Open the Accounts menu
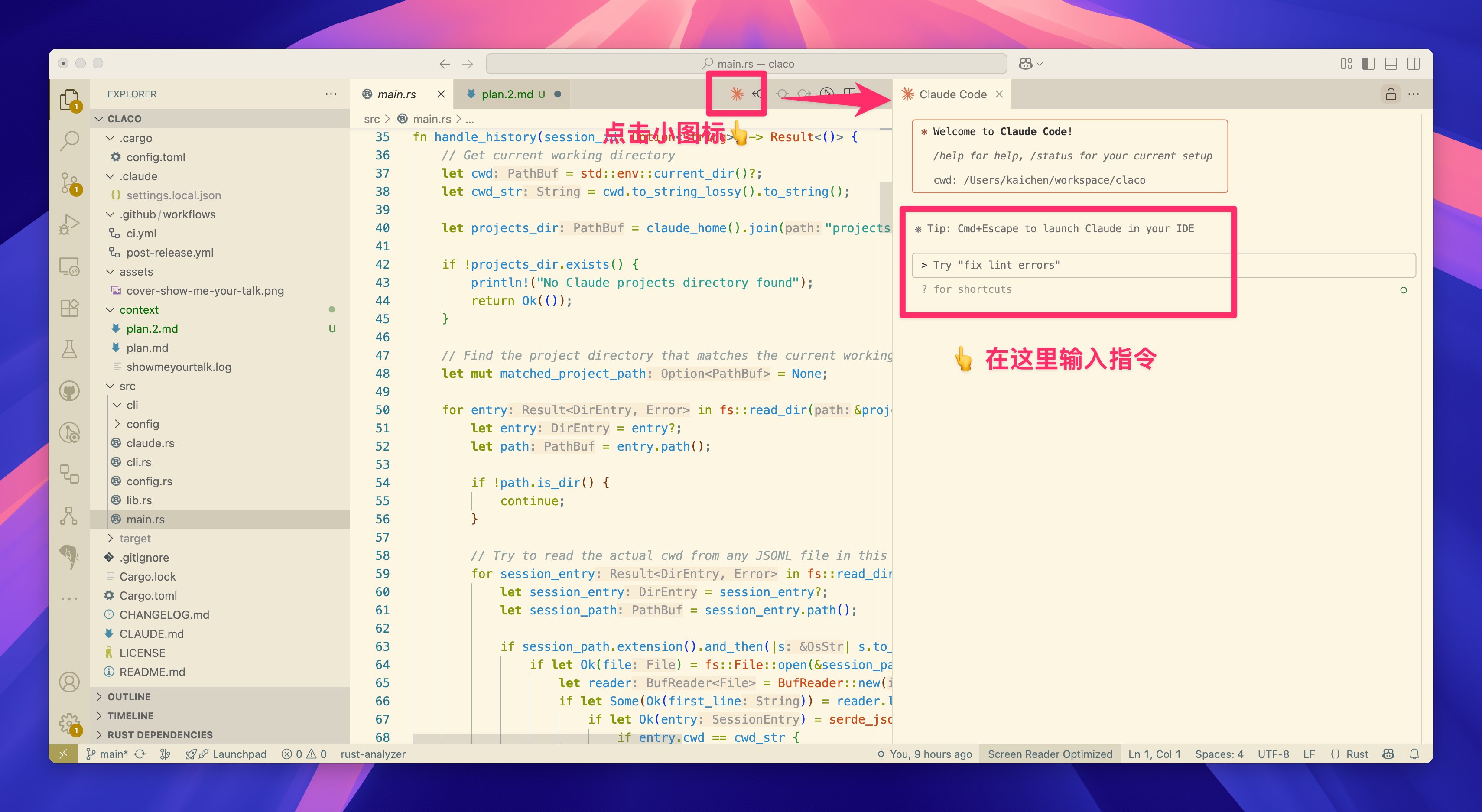 (x=70, y=682)
